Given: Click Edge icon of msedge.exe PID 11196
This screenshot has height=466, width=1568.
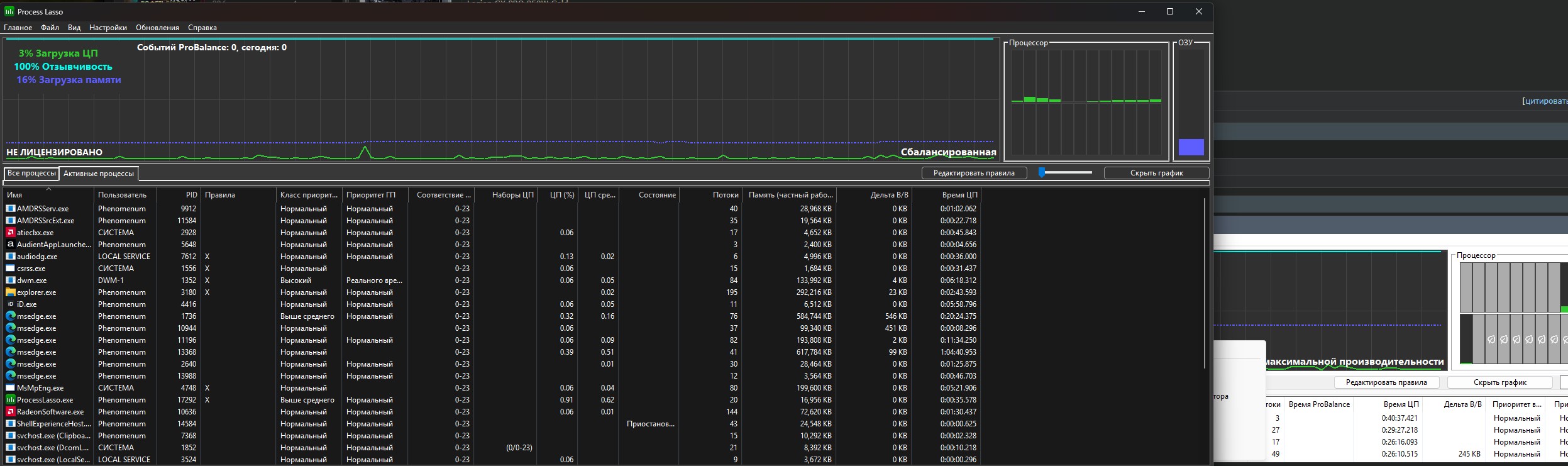Looking at the screenshot, I should [10, 340].
